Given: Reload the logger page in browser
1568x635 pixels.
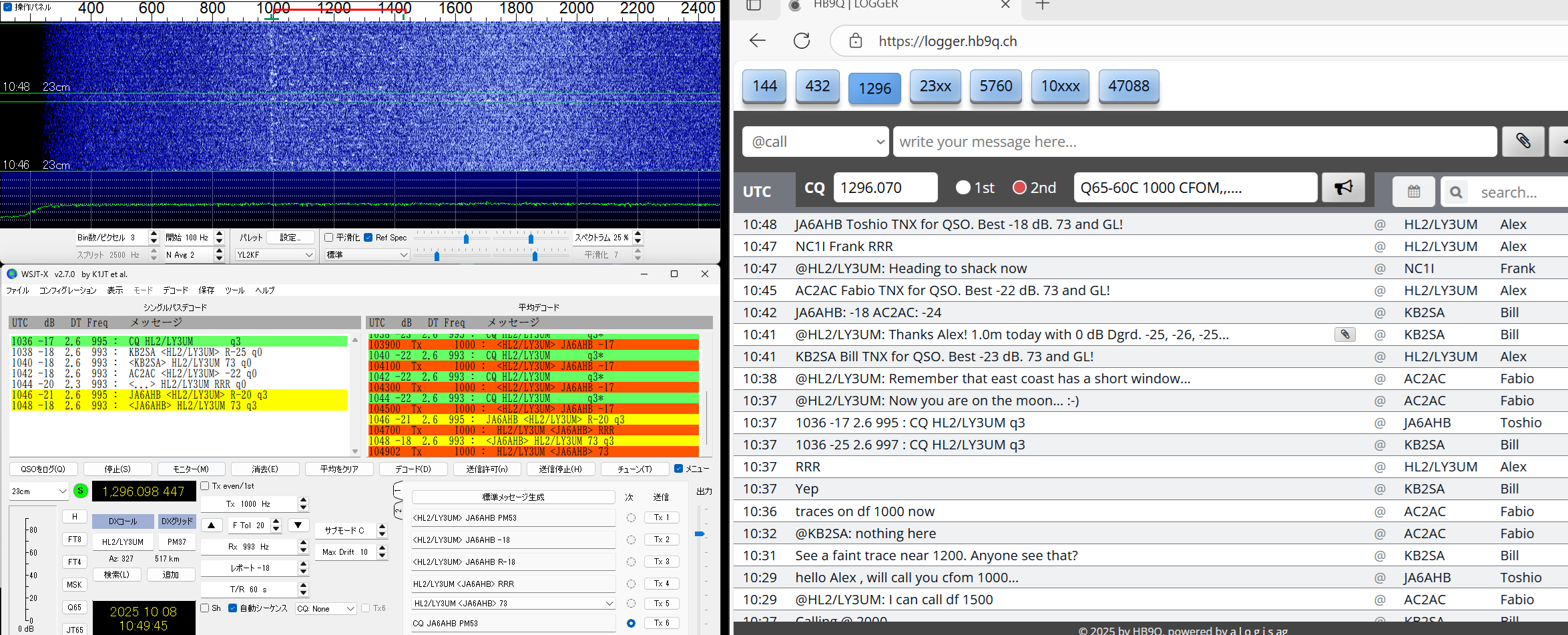Looking at the screenshot, I should click(802, 41).
